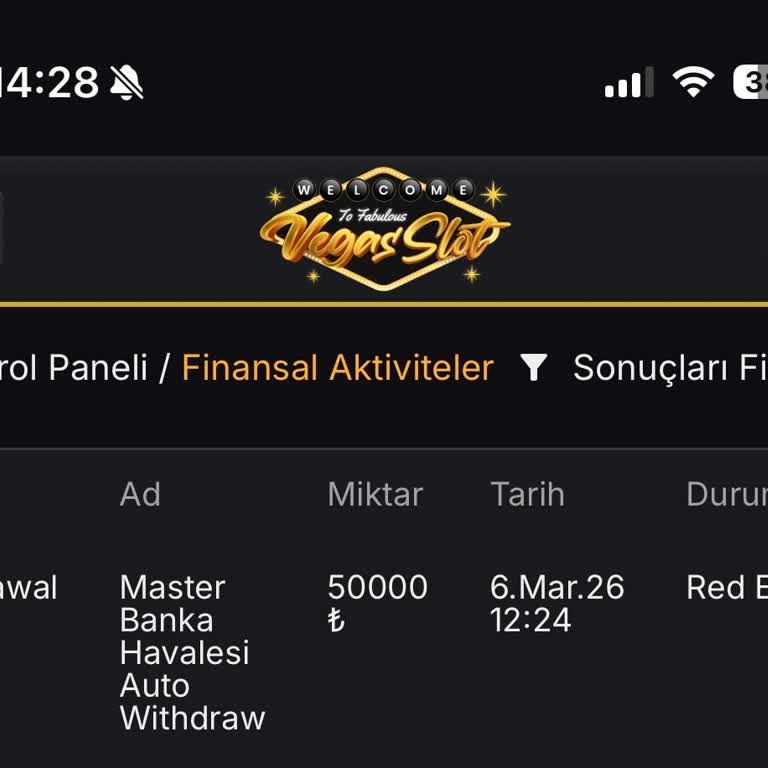Sort by the Miktar column header
The width and height of the screenshot is (768, 768).
(x=375, y=494)
